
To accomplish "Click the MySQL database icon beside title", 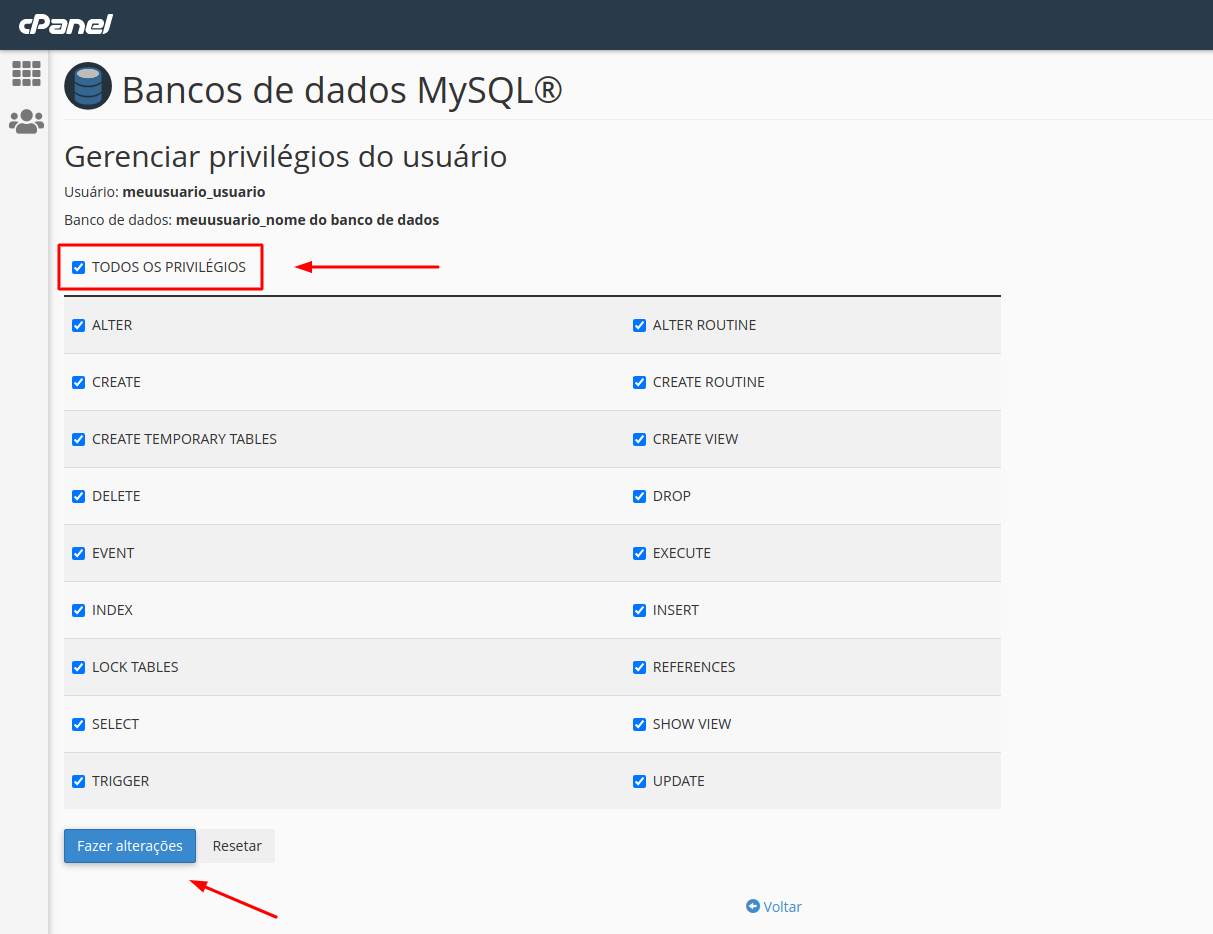I will (x=88, y=86).
